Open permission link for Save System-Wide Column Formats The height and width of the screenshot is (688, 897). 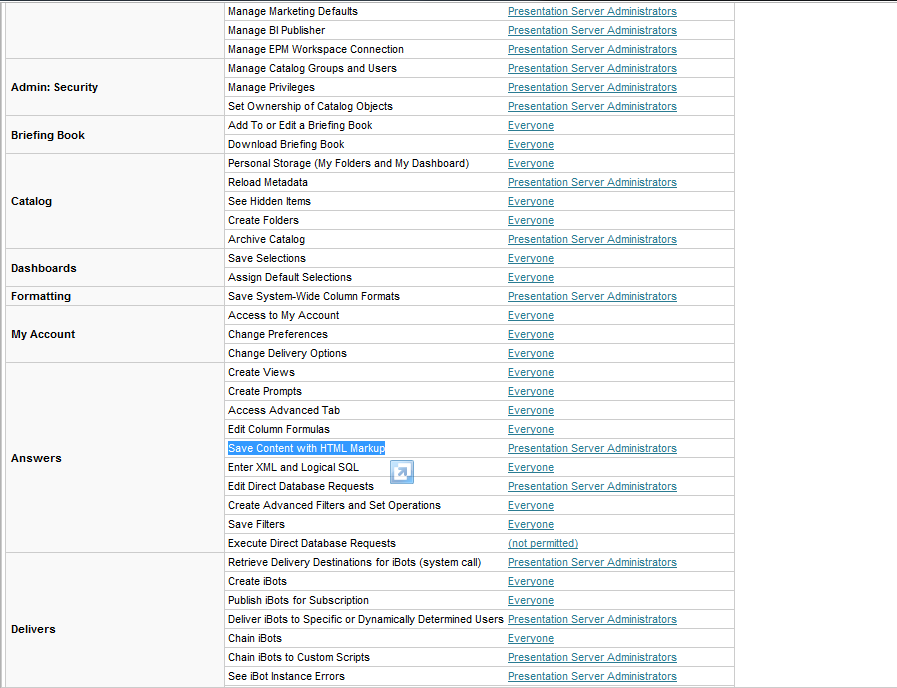pos(591,296)
